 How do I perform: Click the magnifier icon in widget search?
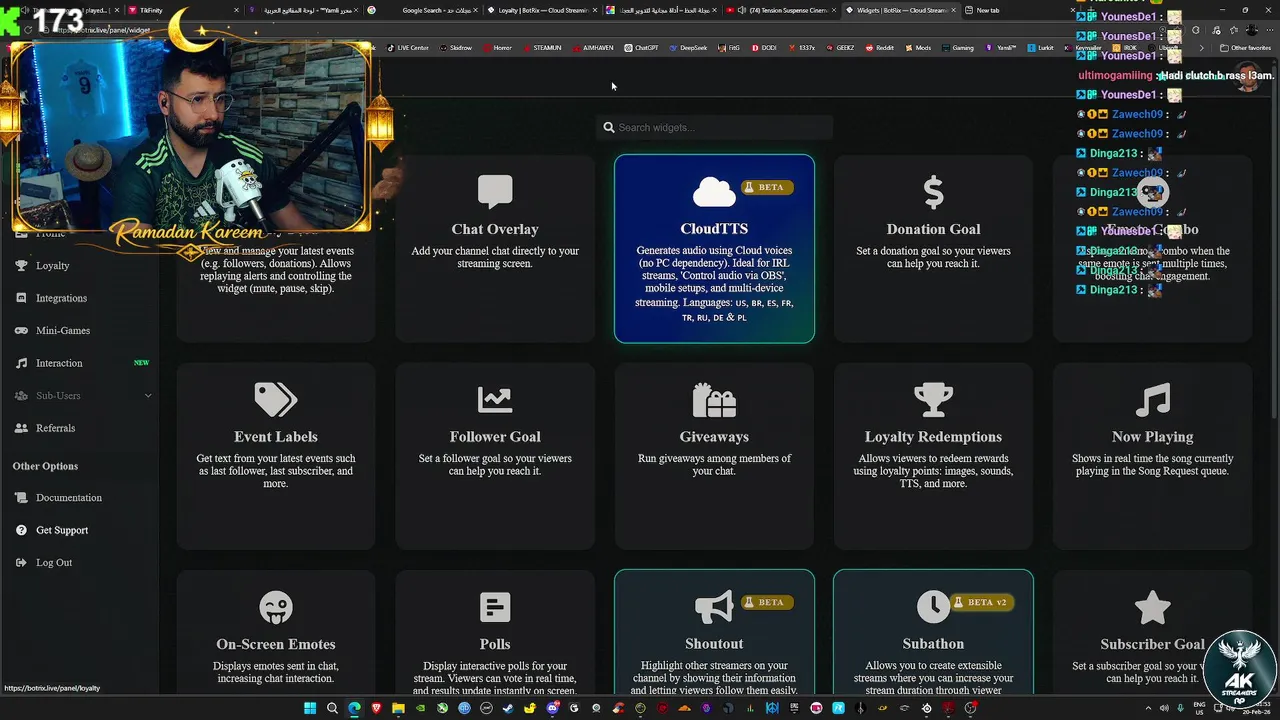pos(609,127)
